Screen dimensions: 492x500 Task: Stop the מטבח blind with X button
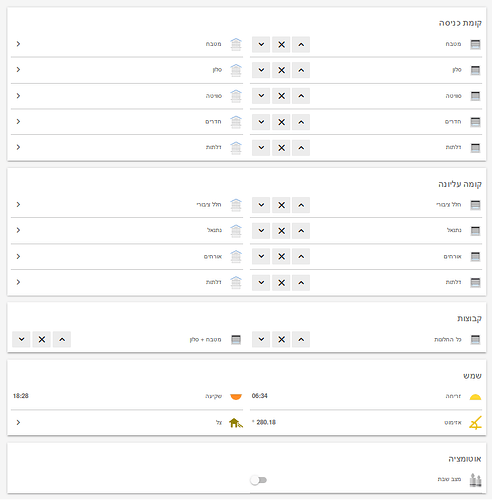[281, 44]
